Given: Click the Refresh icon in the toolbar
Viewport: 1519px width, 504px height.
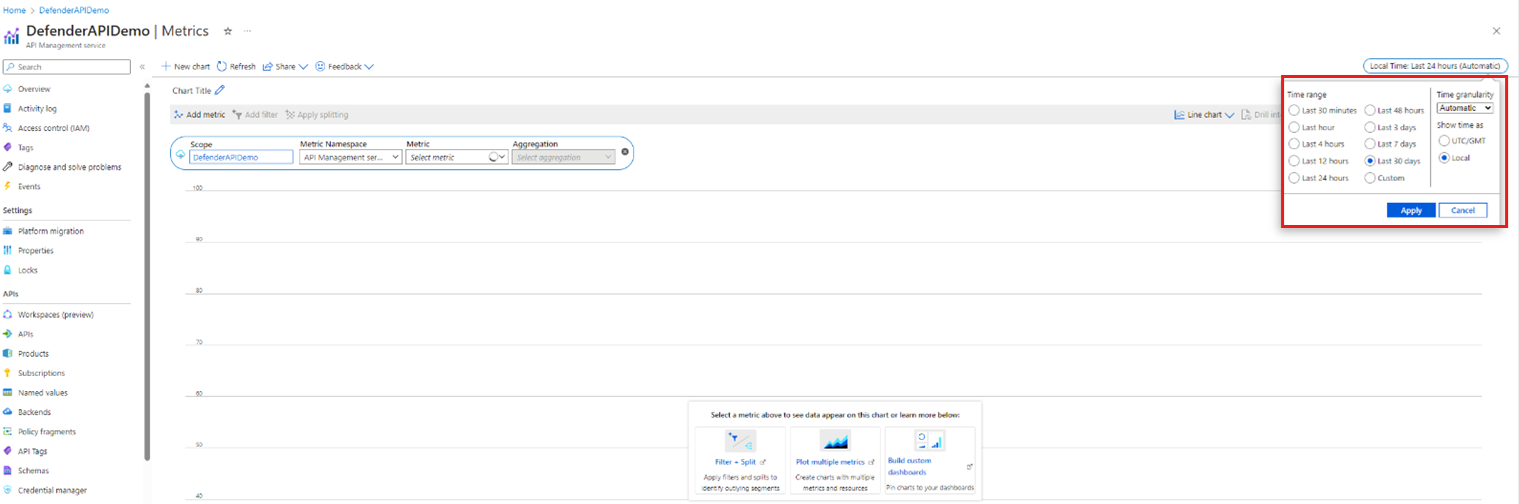Looking at the screenshot, I should pyautogui.click(x=221, y=67).
